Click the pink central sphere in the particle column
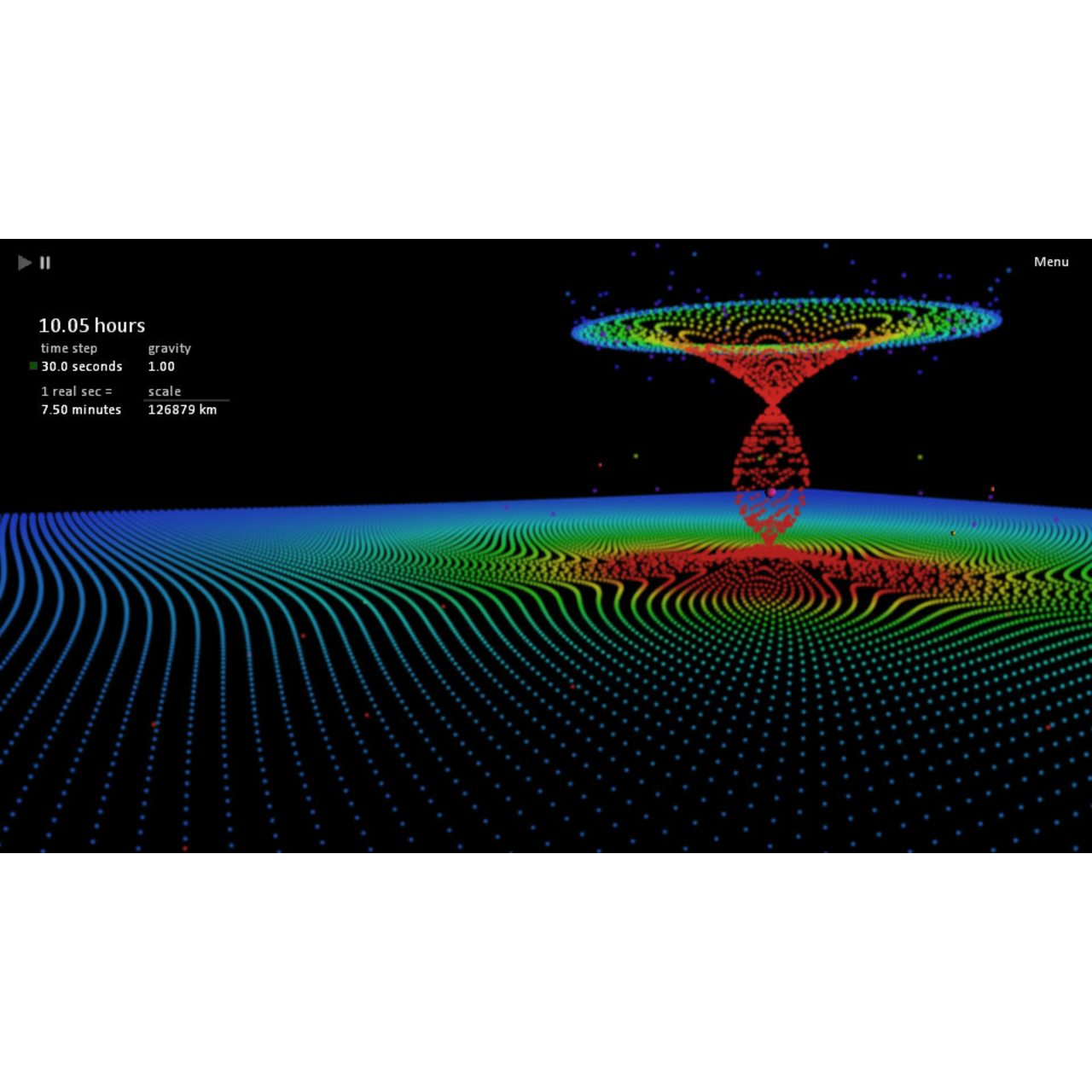The image size is (1092, 1092). point(772,492)
